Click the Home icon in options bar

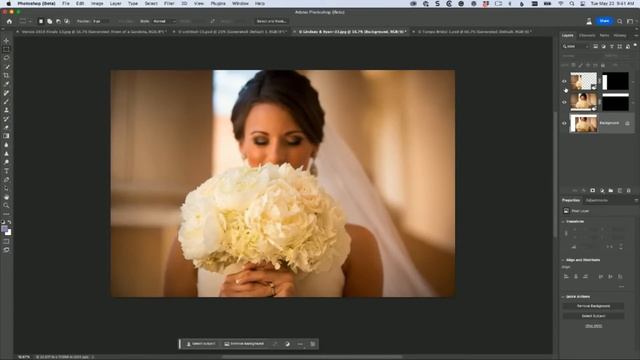[x=9, y=21]
